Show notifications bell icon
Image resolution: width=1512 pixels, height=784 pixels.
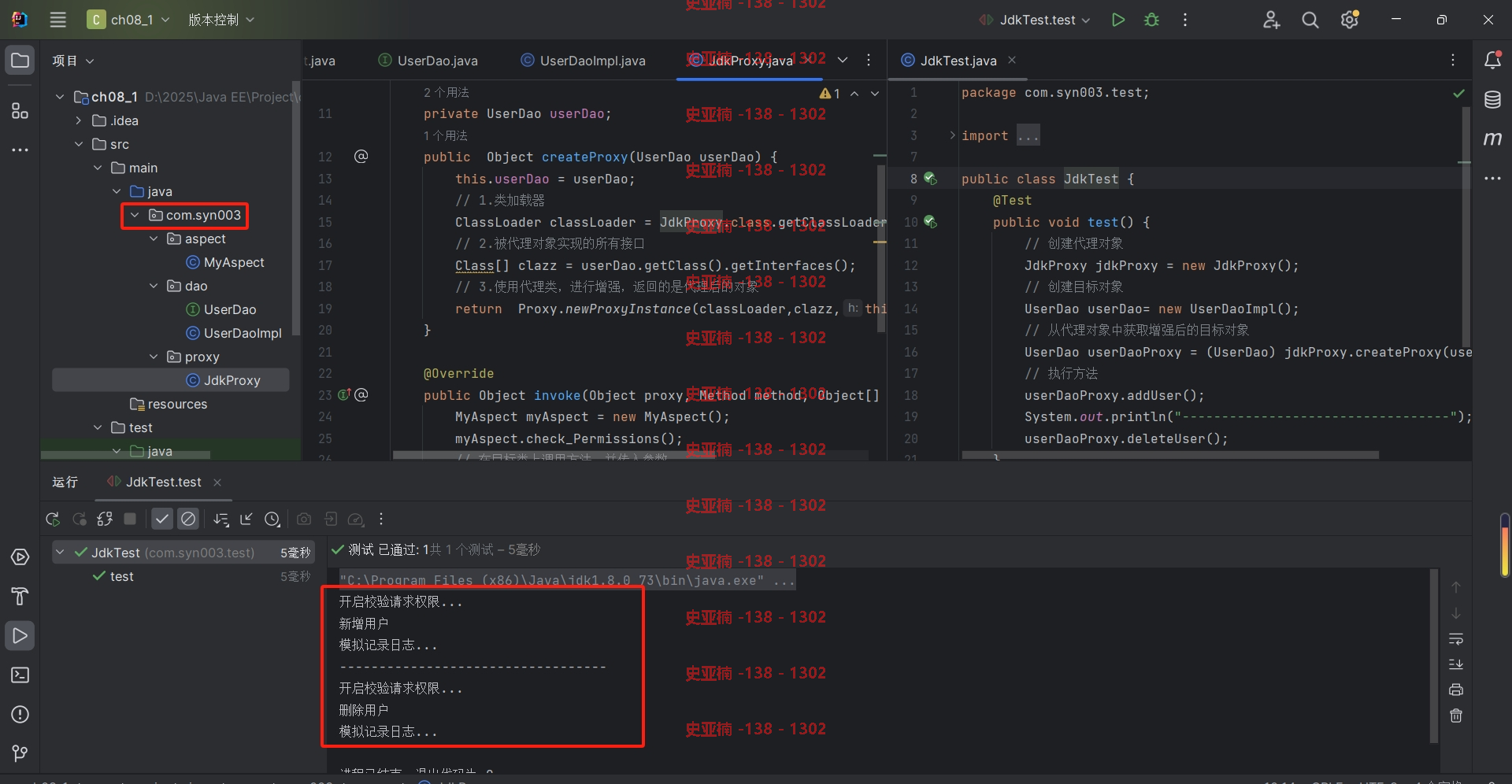tap(1492, 60)
